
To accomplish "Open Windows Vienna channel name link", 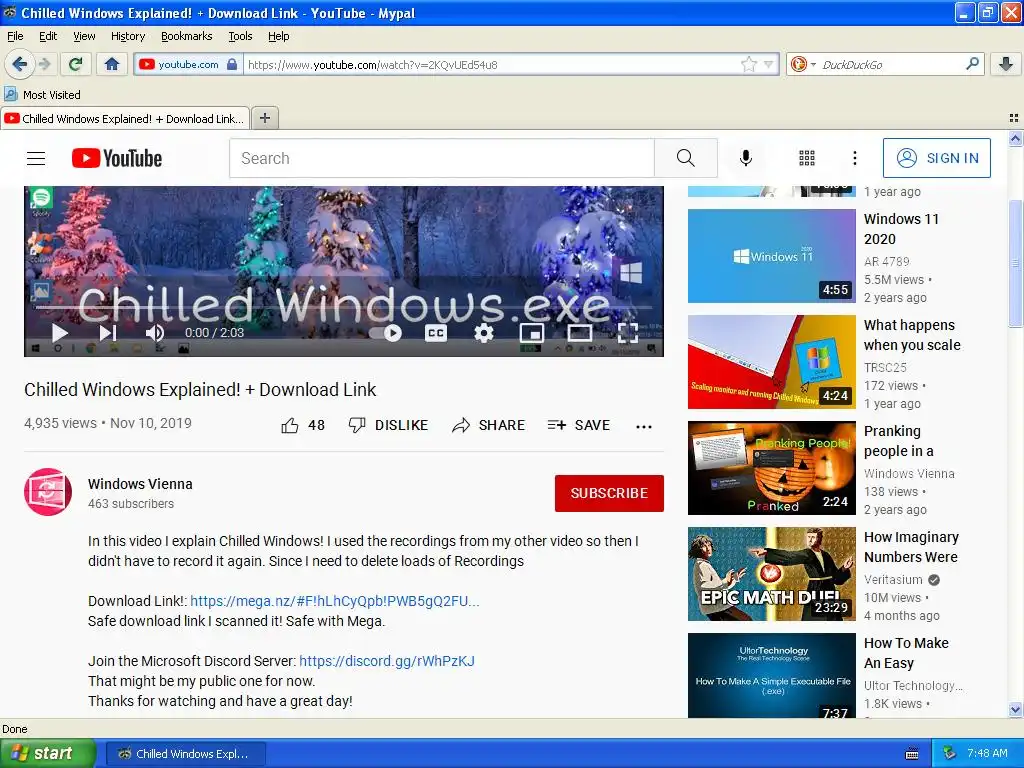I will pyautogui.click(x=140, y=484).
